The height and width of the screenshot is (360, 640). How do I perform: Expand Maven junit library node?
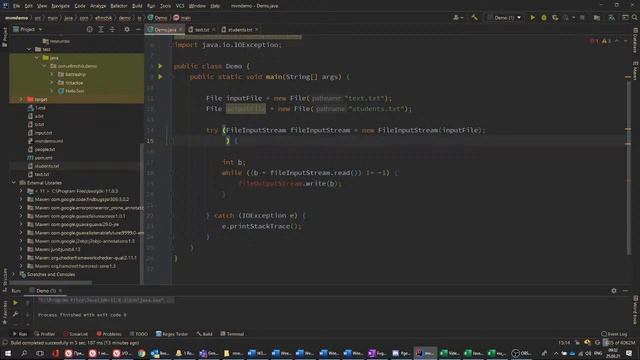[21, 249]
